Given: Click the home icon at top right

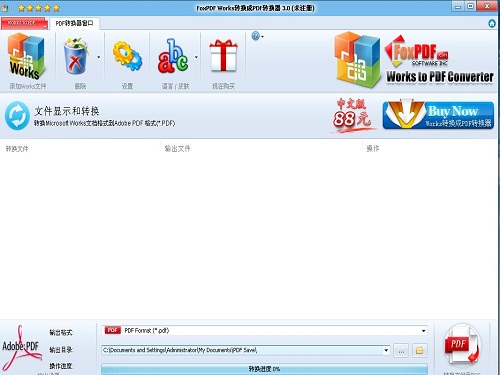Looking at the screenshot, I should point(492,23).
